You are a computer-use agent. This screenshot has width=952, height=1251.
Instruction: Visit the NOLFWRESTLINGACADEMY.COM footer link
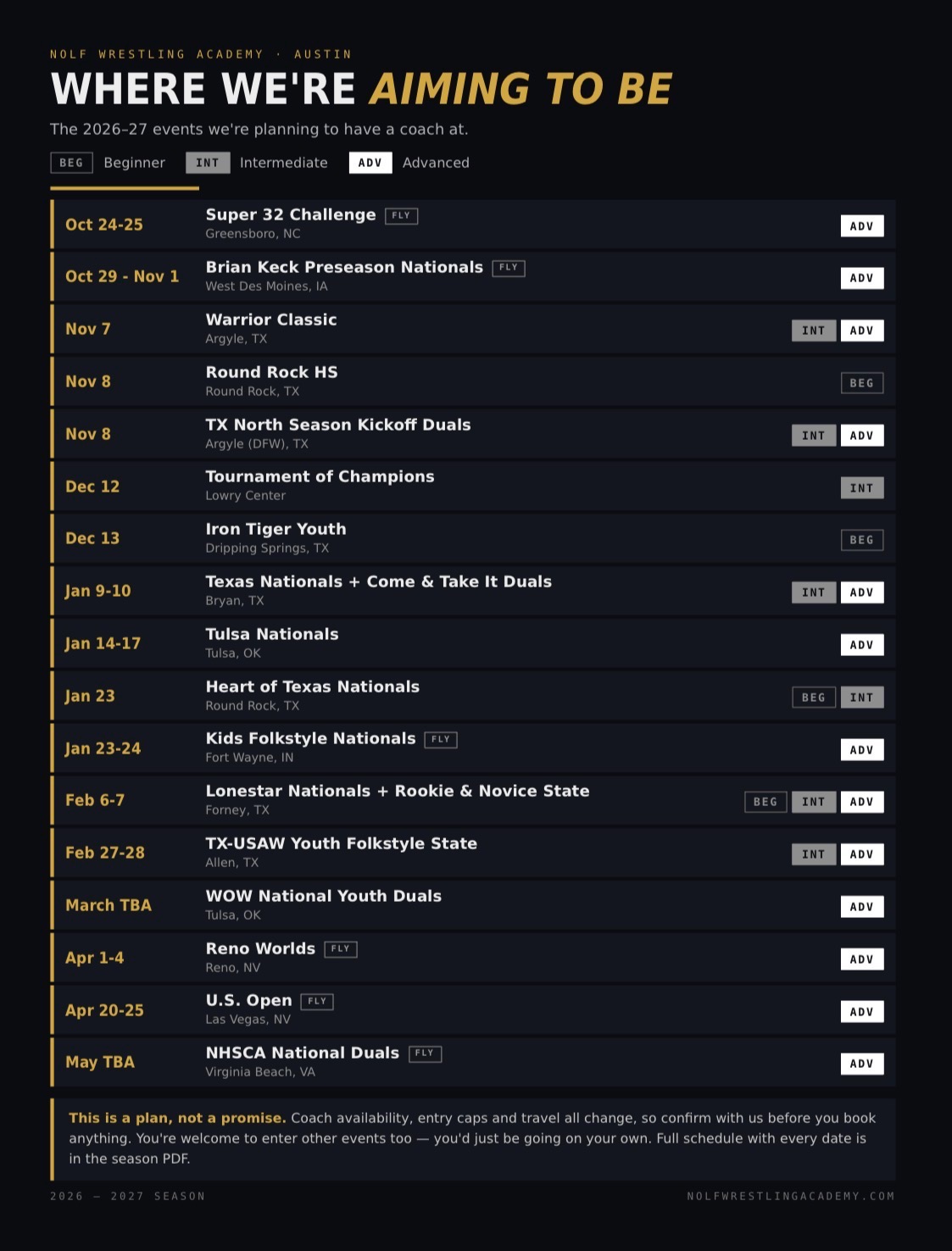(x=791, y=1196)
